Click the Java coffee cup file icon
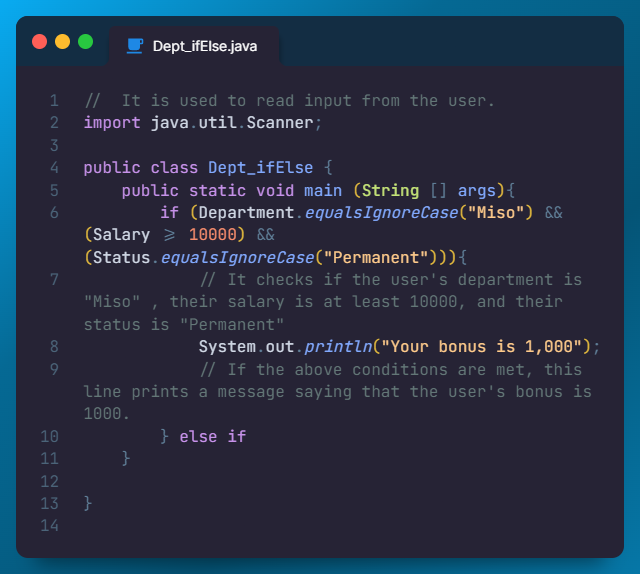This screenshot has height=574, width=640. click(135, 46)
